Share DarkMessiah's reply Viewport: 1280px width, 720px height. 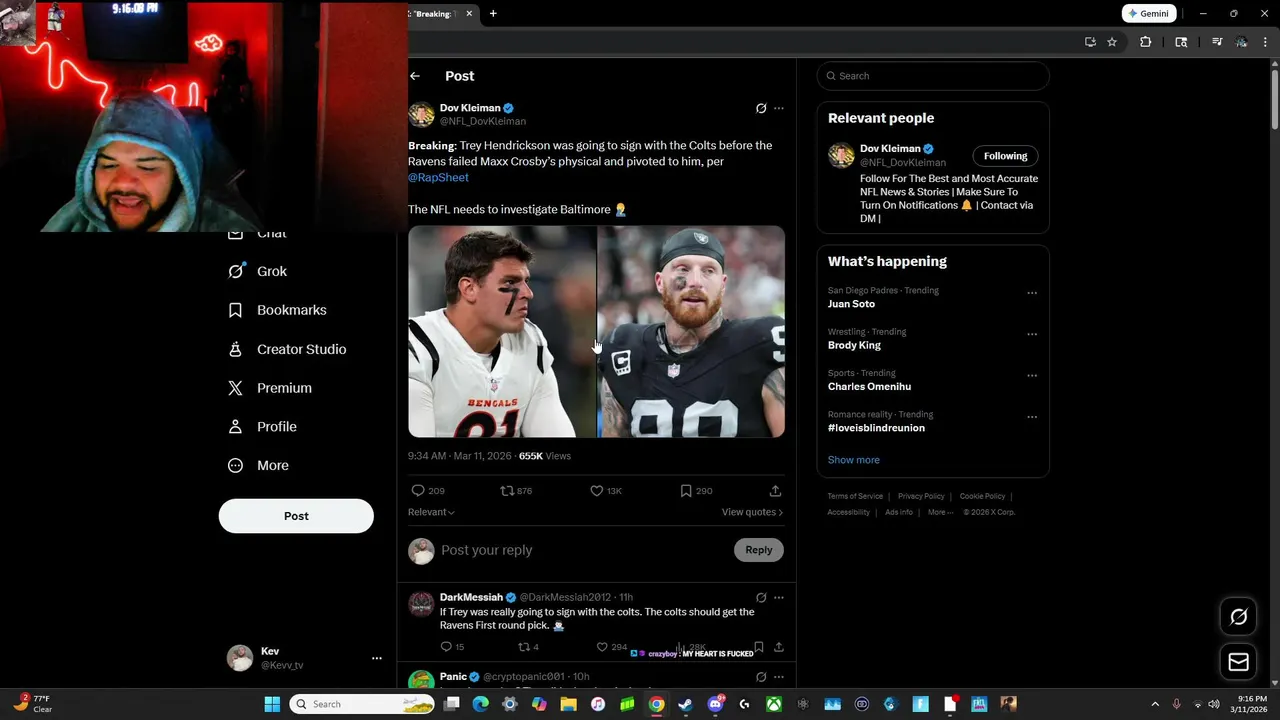point(779,647)
